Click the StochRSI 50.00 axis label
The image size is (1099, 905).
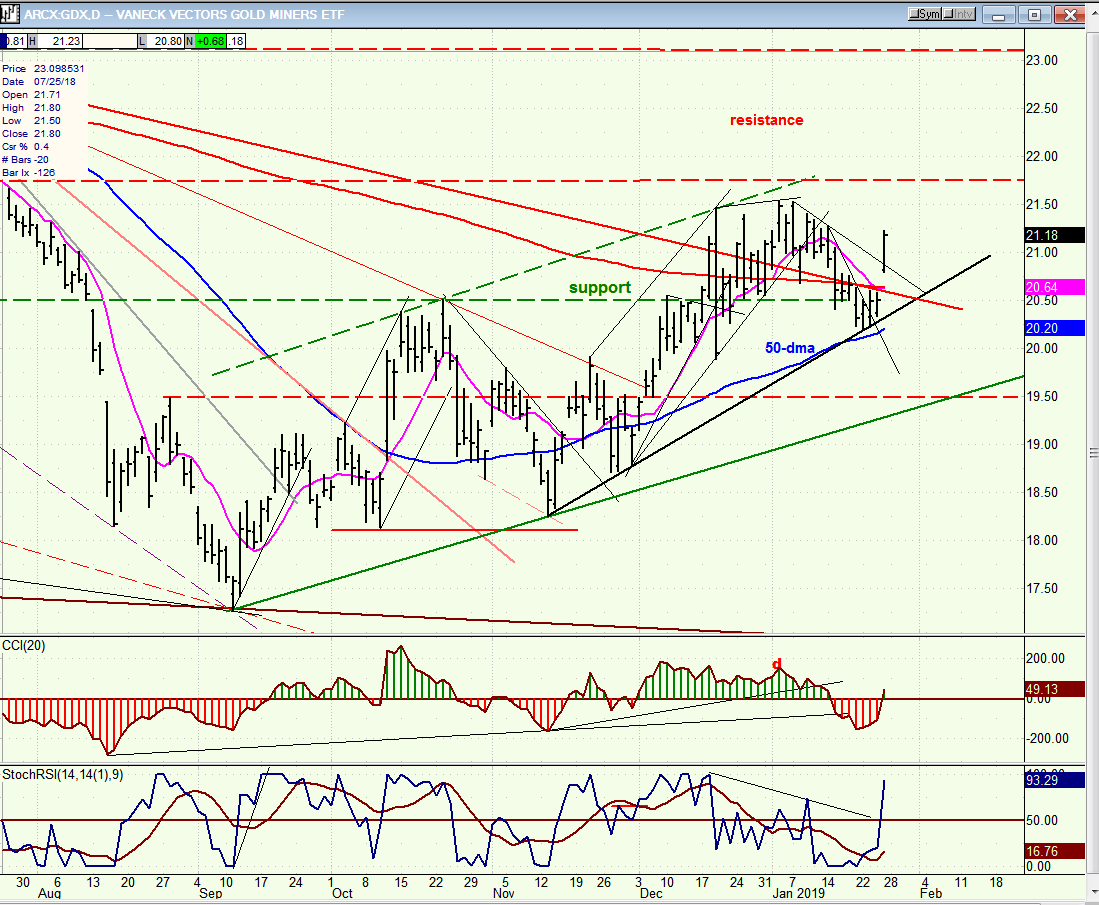click(x=1043, y=820)
